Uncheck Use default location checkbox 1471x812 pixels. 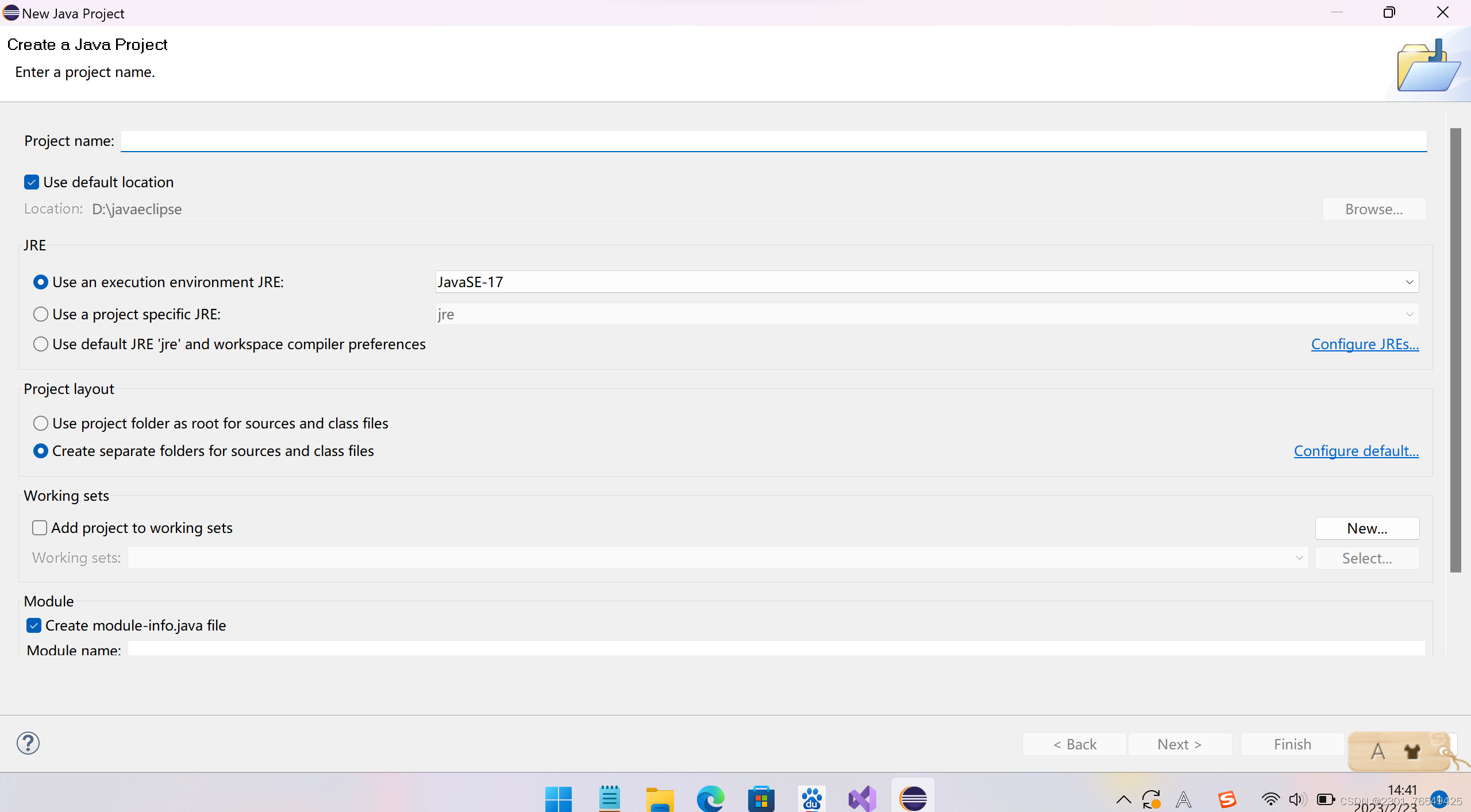(x=32, y=182)
